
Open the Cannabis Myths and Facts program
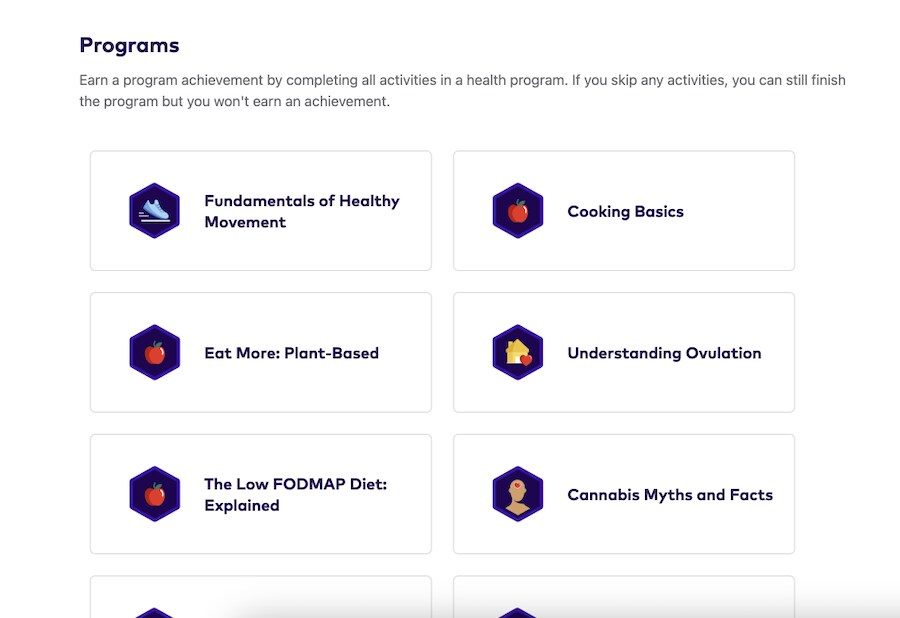pyautogui.click(x=623, y=493)
